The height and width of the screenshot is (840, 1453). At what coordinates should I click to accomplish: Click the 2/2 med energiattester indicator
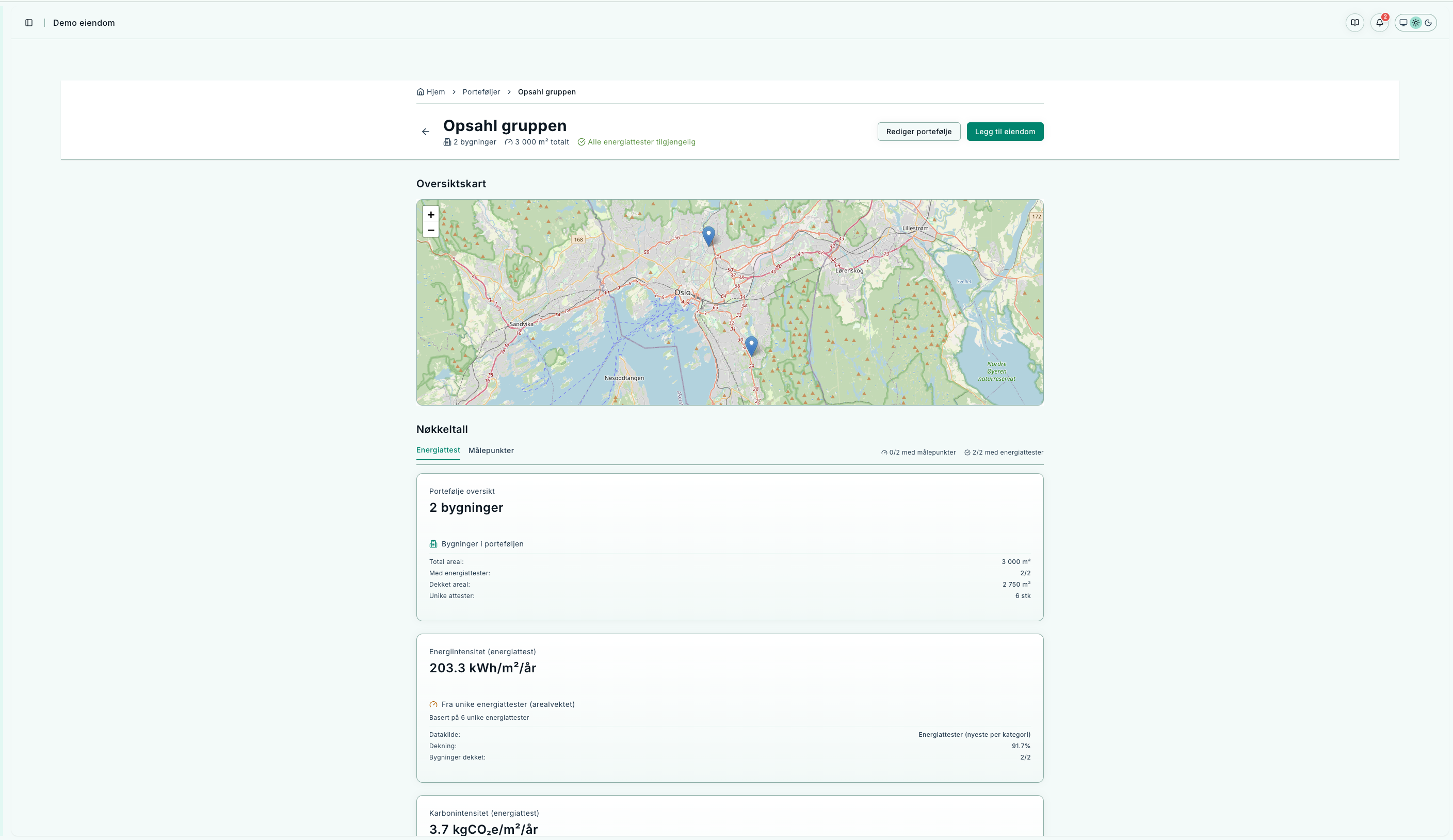tap(1003, 453)
